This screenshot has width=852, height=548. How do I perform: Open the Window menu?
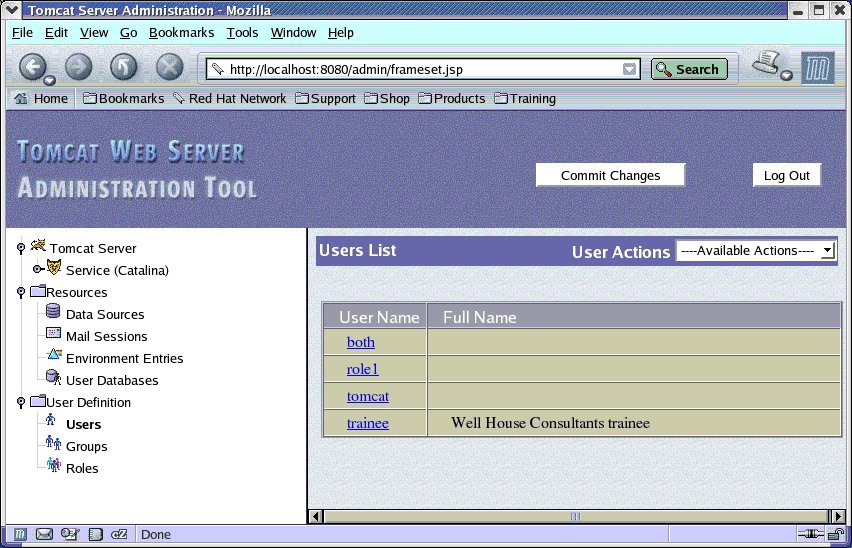coord(293,33)
